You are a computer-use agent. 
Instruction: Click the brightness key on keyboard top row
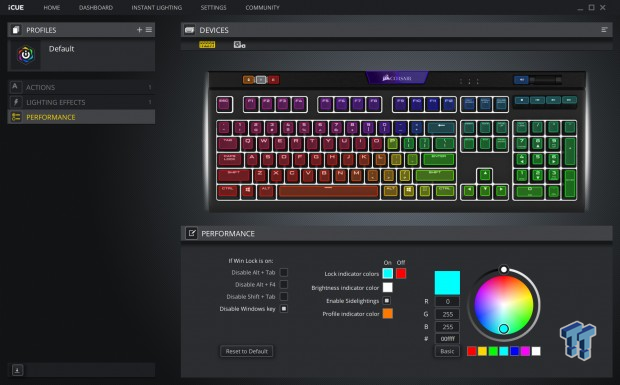tap(261, 80)
